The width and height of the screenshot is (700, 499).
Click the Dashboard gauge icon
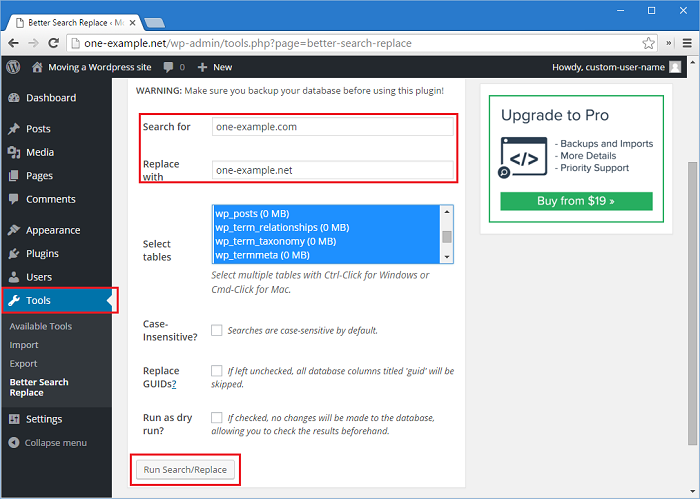click(14, 98)
